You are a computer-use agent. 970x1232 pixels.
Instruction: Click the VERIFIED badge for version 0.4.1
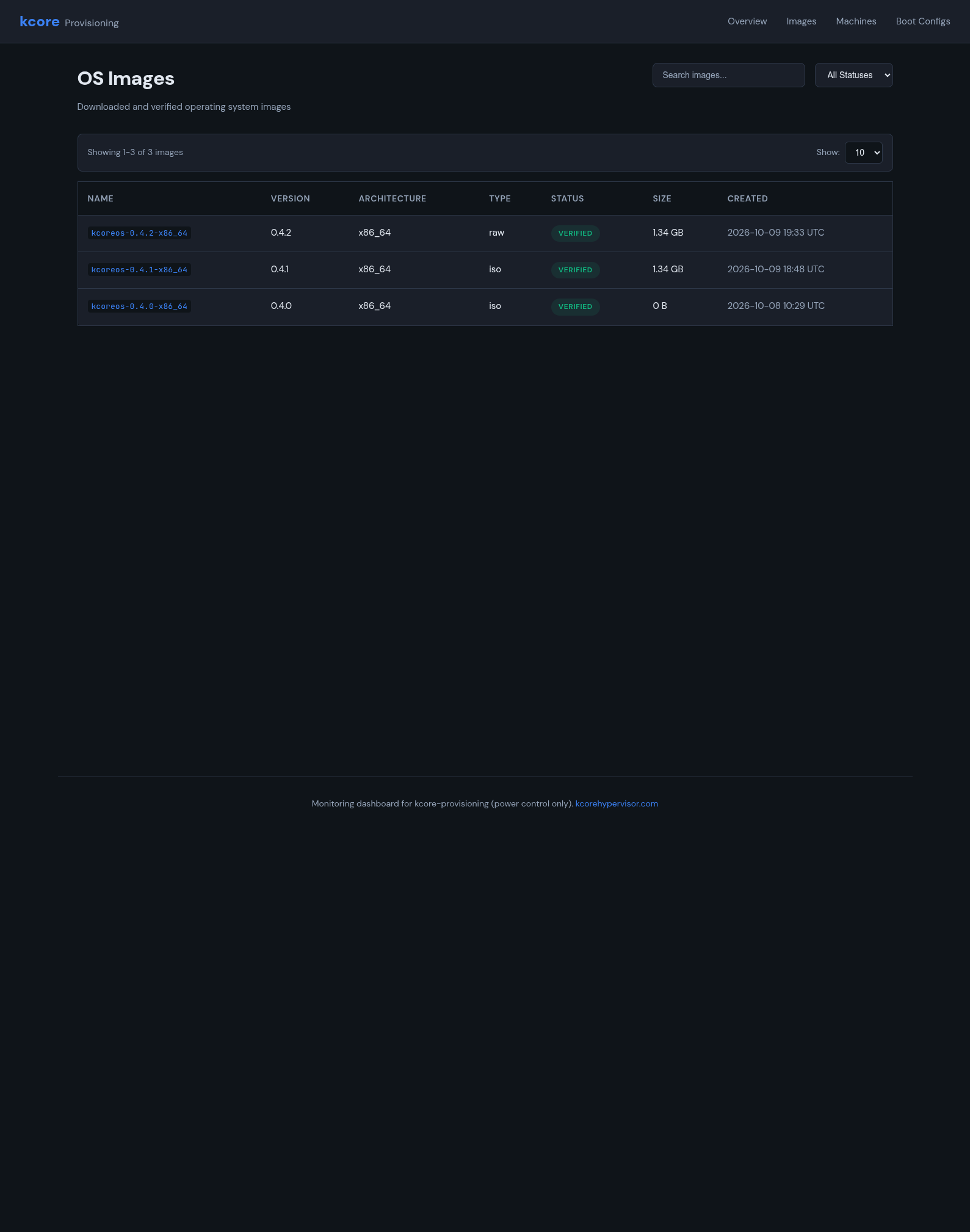point(575,270)
